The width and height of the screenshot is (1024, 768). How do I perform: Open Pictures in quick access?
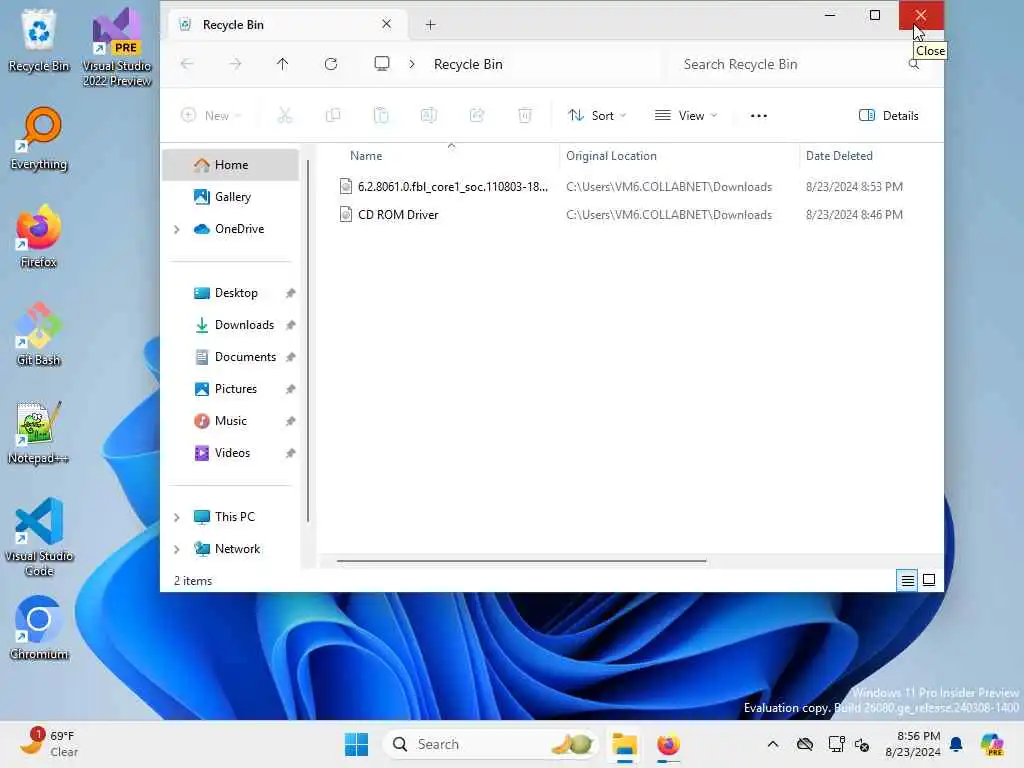231,389
